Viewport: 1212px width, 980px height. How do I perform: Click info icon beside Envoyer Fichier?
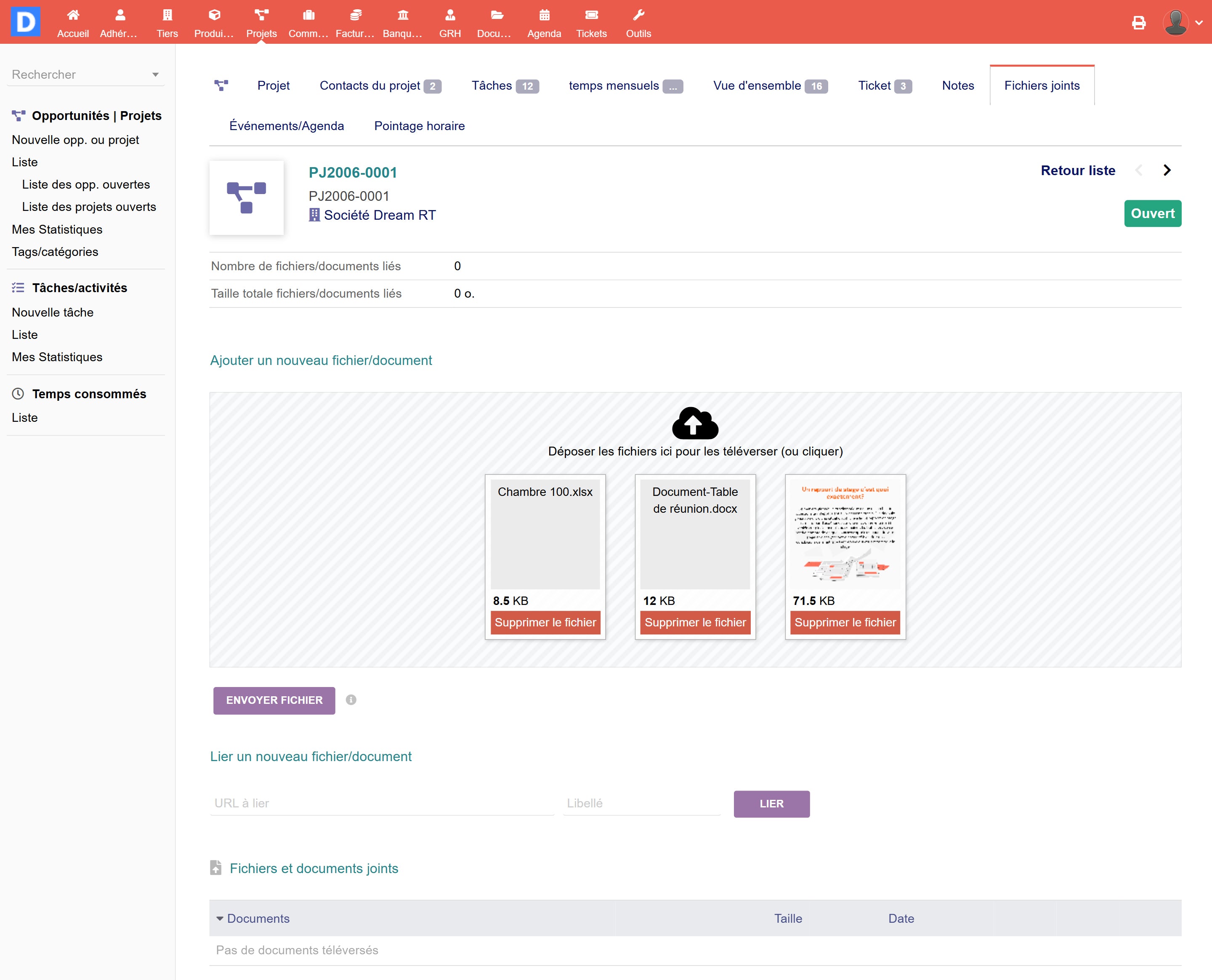coord(351,700)
